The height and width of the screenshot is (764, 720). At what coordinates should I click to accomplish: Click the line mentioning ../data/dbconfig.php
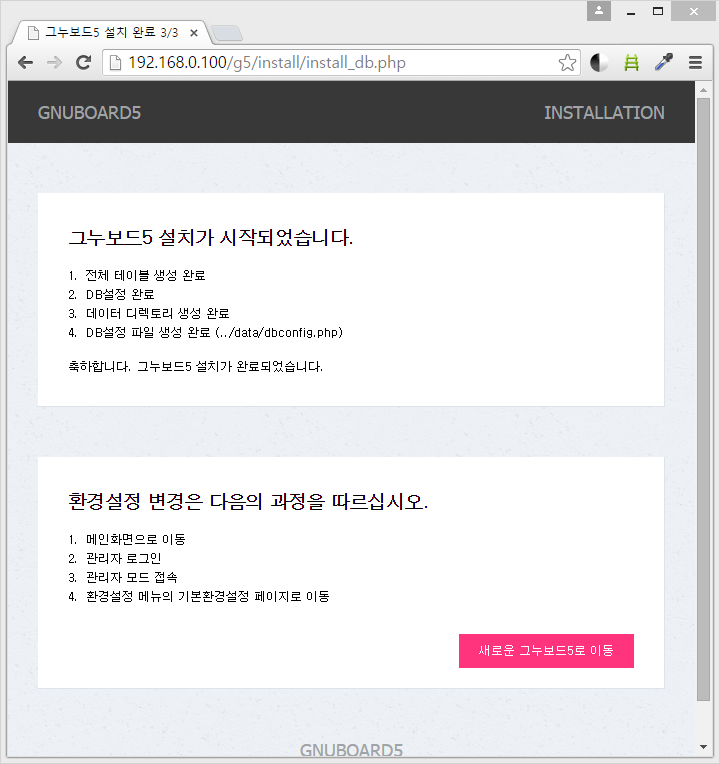tap(214, 332)
